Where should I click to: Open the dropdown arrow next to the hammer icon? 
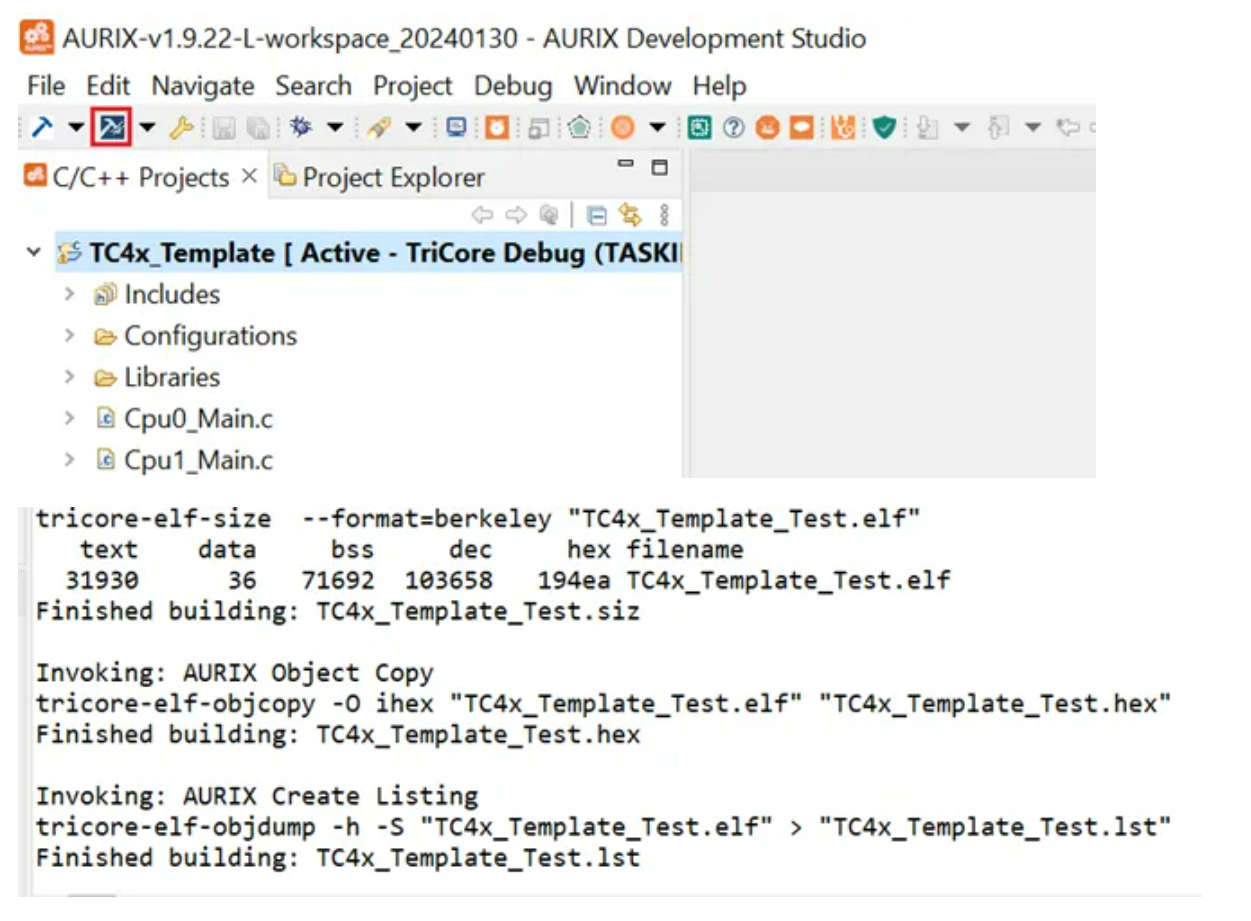(76, 127)
